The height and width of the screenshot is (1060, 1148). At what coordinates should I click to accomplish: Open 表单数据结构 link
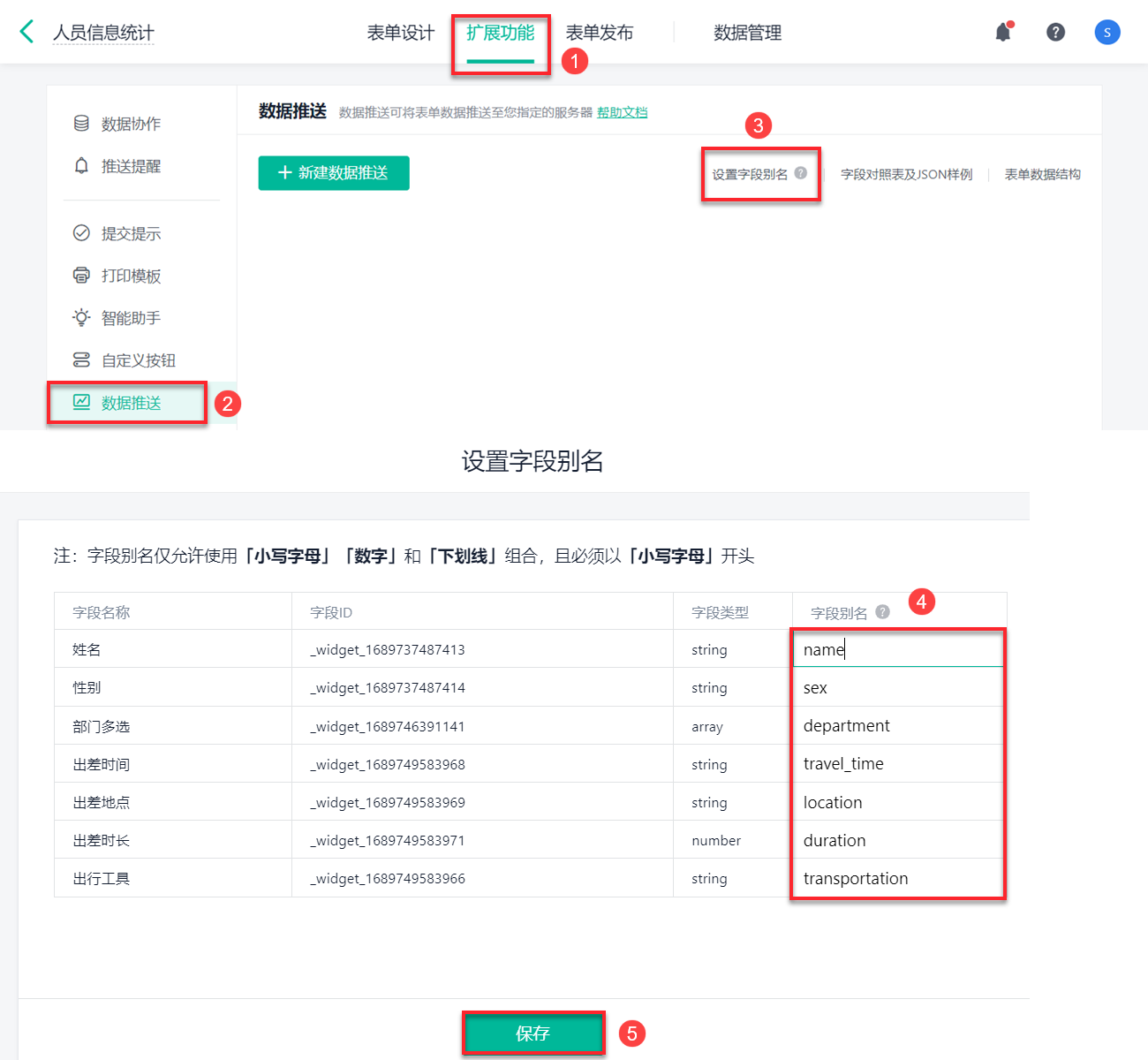tap(1042, 174)
